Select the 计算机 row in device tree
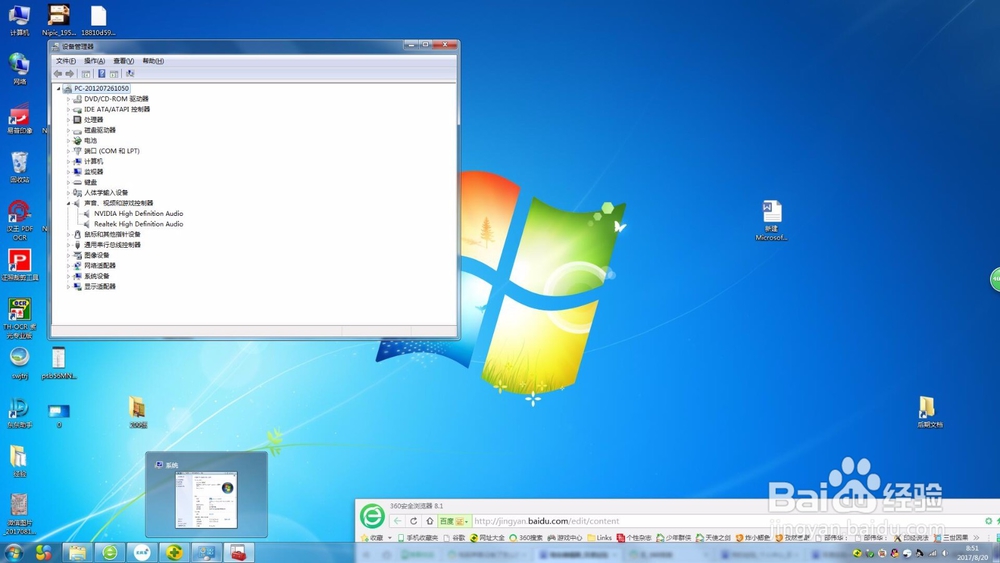Image resolution: width=1000 pixels, height=563 pixels. 88,162
